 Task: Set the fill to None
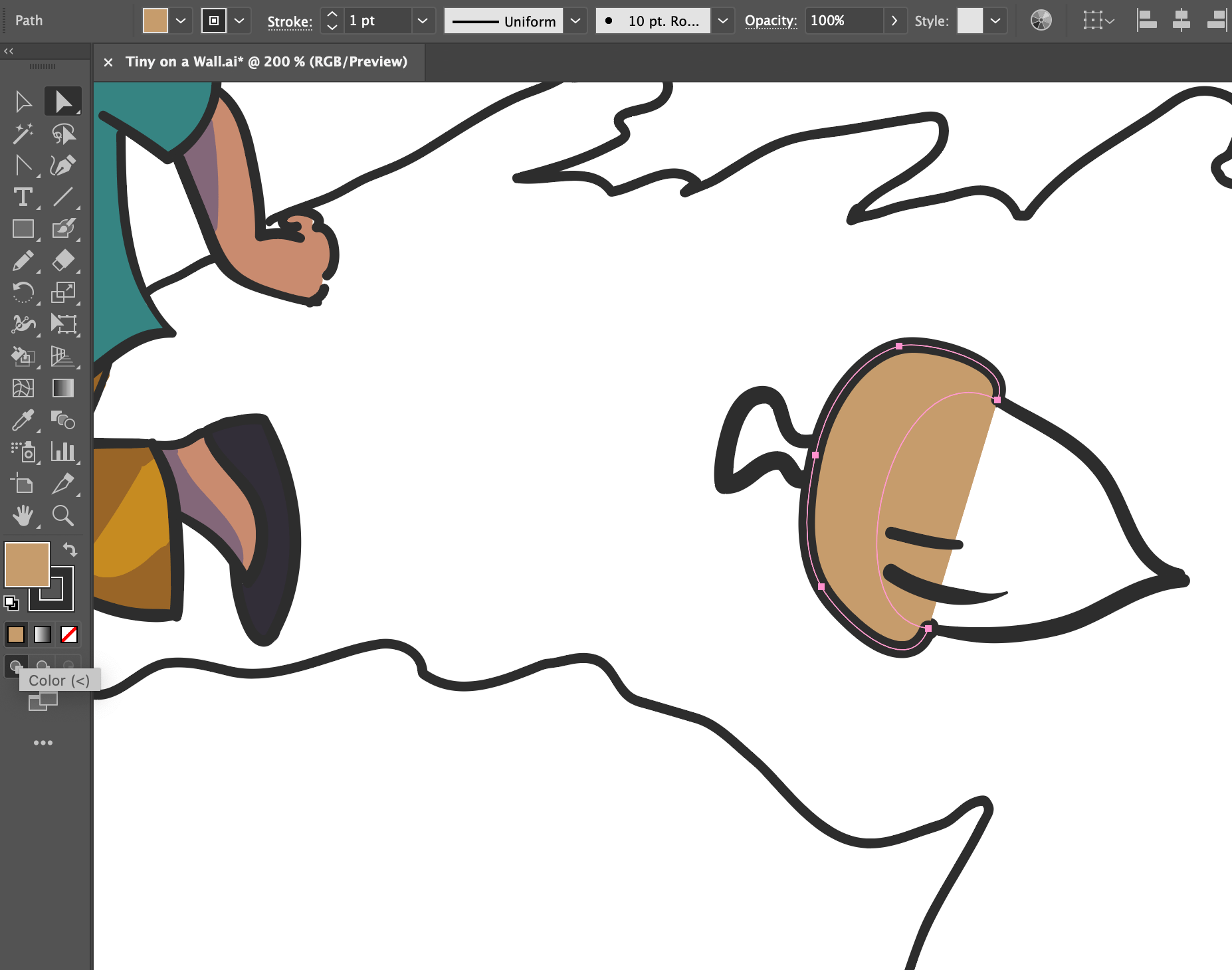[x=68, y=634]
